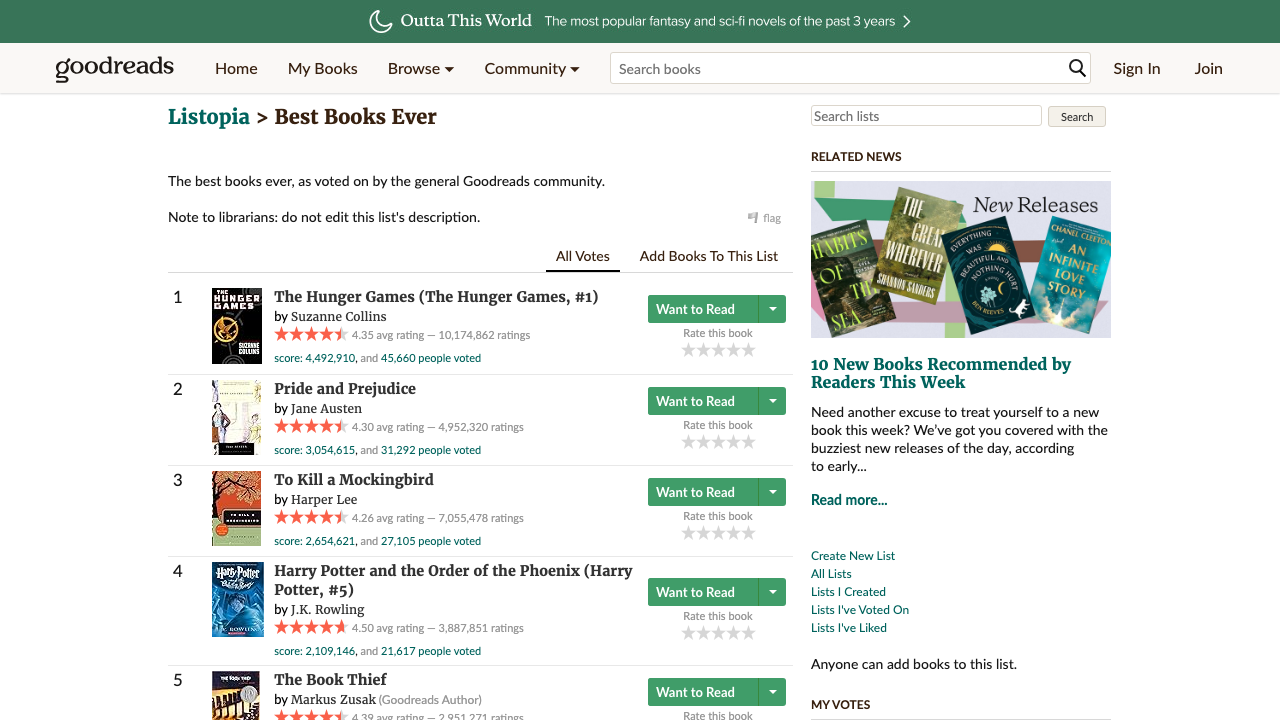Focus the Search books field
The image size is (1280, 720).
tap(838, 68)
